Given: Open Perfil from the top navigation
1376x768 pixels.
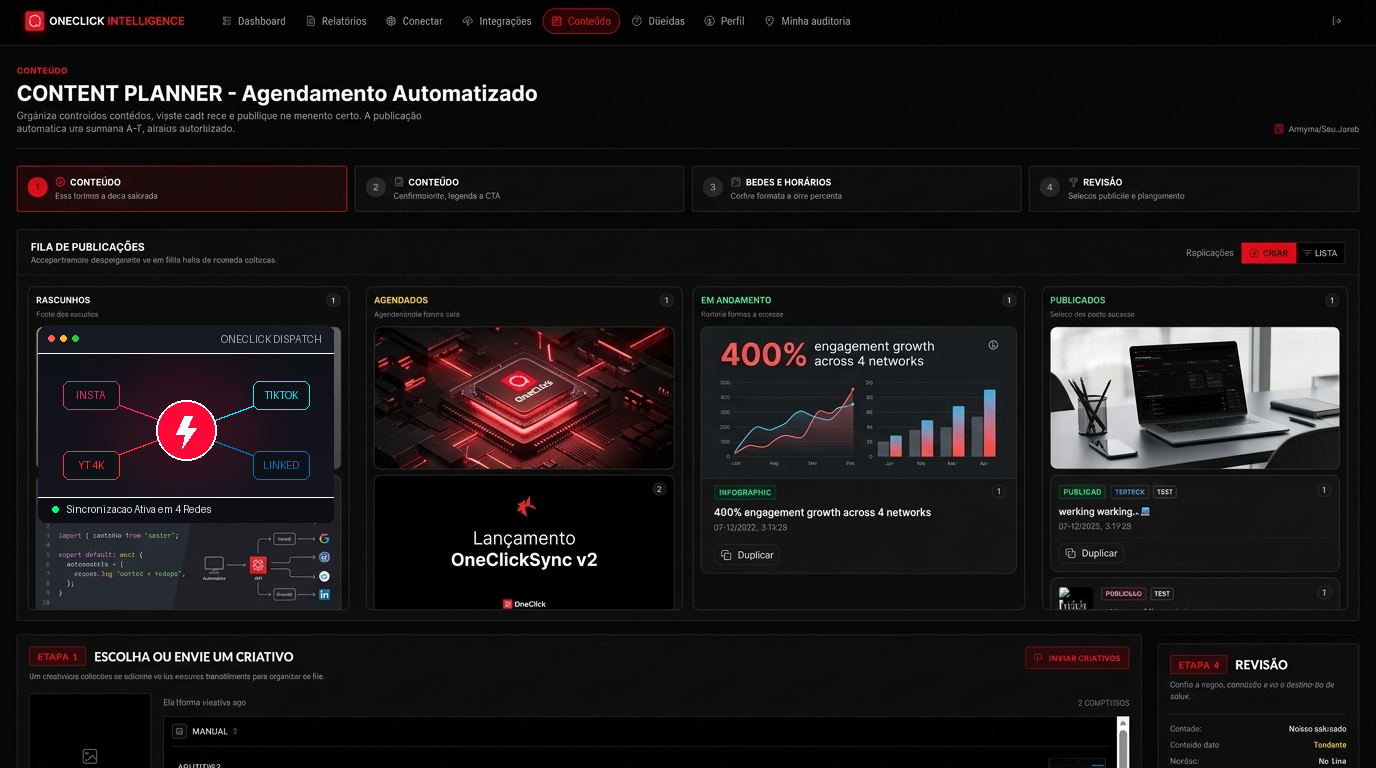Looking at the screenshot, I should coord(724,21).
